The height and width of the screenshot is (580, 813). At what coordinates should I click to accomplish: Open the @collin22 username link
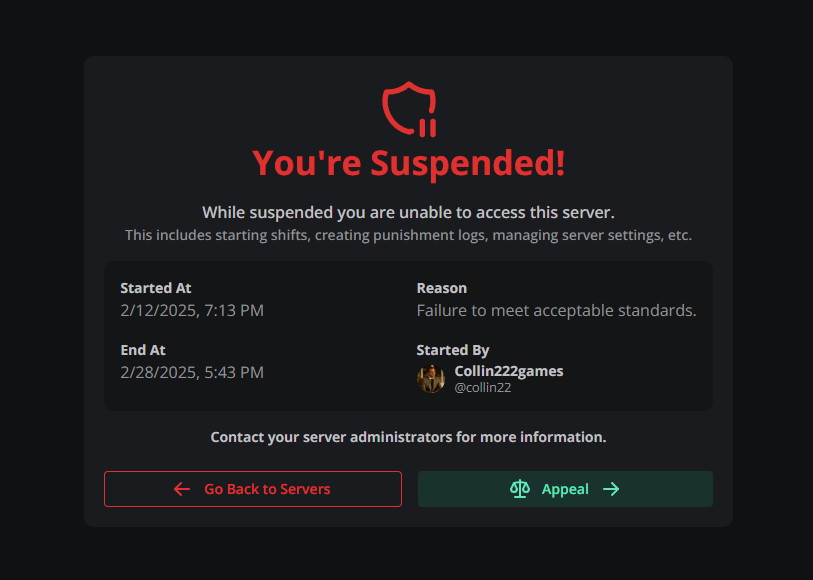point(483,387)
